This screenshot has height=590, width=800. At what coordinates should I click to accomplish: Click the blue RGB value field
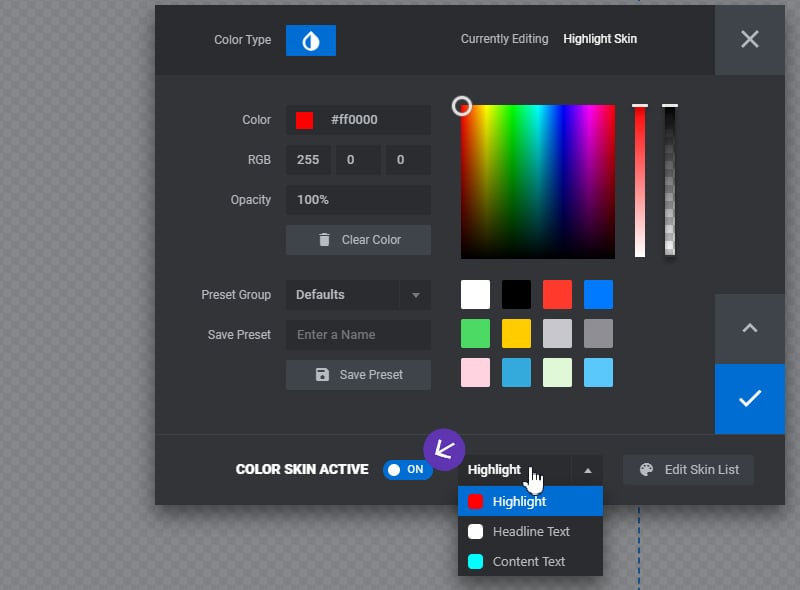[408, 160]
